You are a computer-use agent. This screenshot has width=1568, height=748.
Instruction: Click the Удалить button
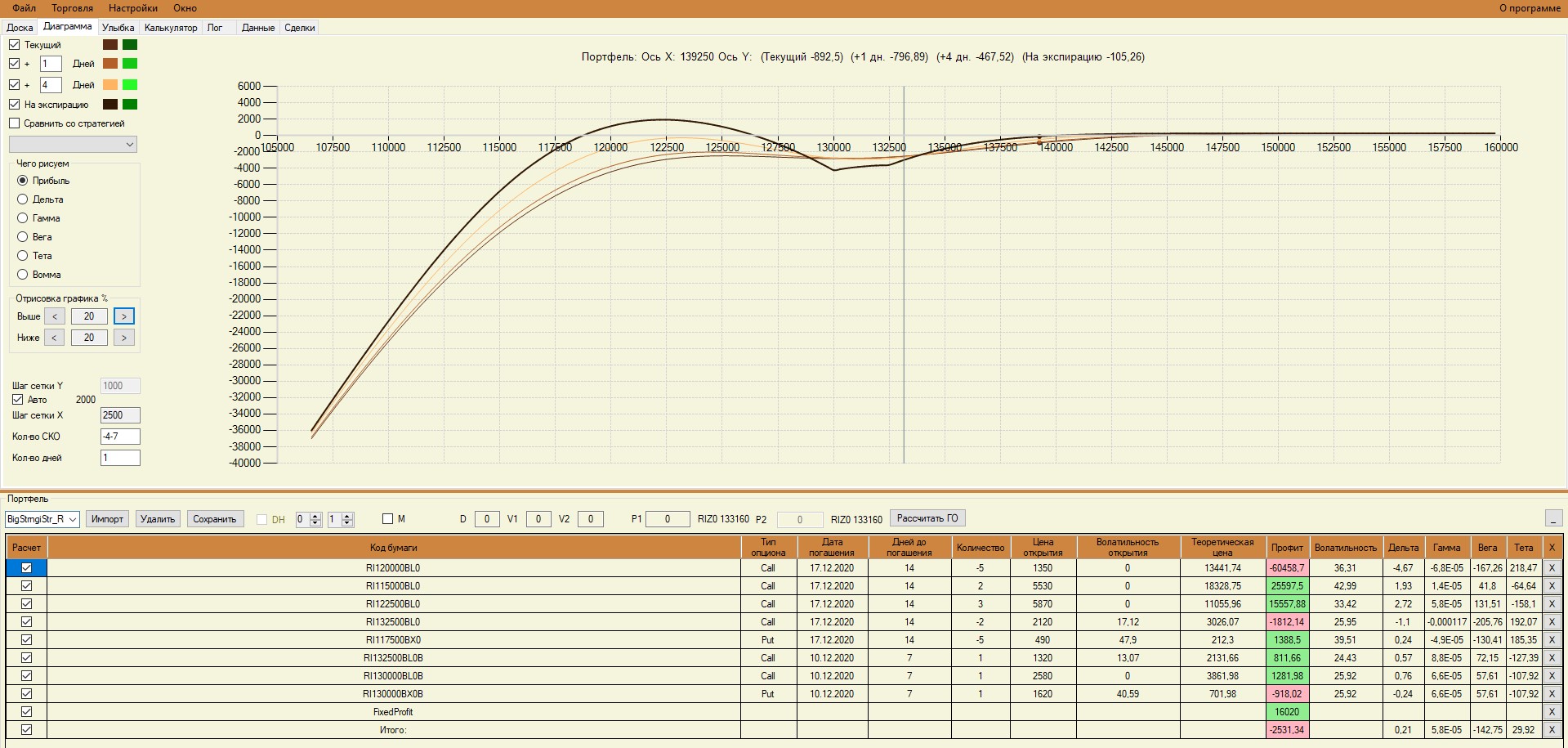point(158,519)
